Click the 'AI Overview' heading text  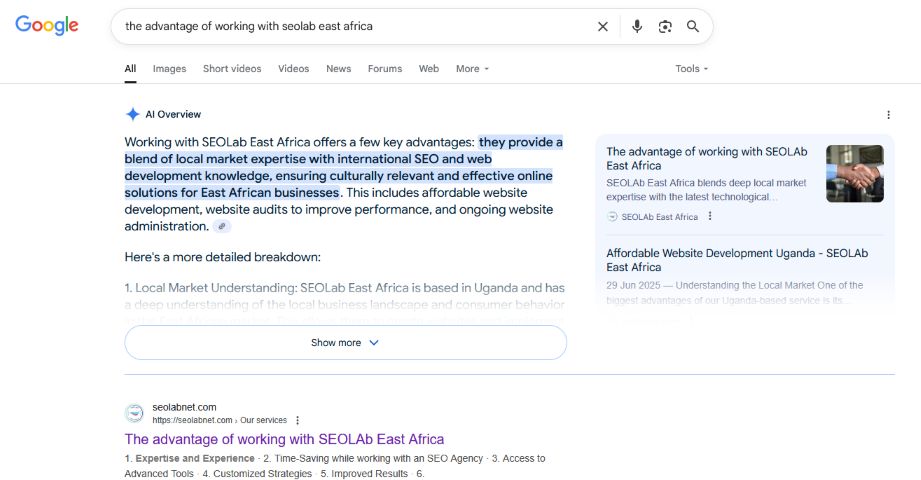(173, 114)
